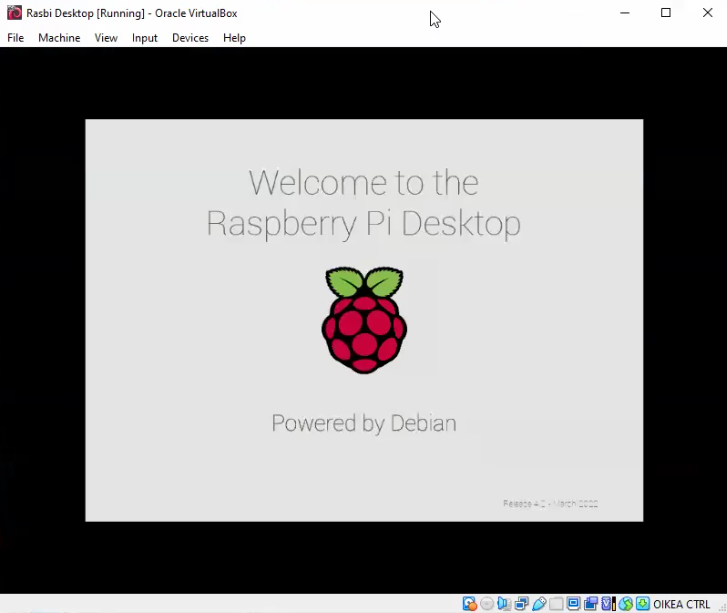Open the File menu
Viewport: 727px width, 613px height.
[x=15, y=38]
